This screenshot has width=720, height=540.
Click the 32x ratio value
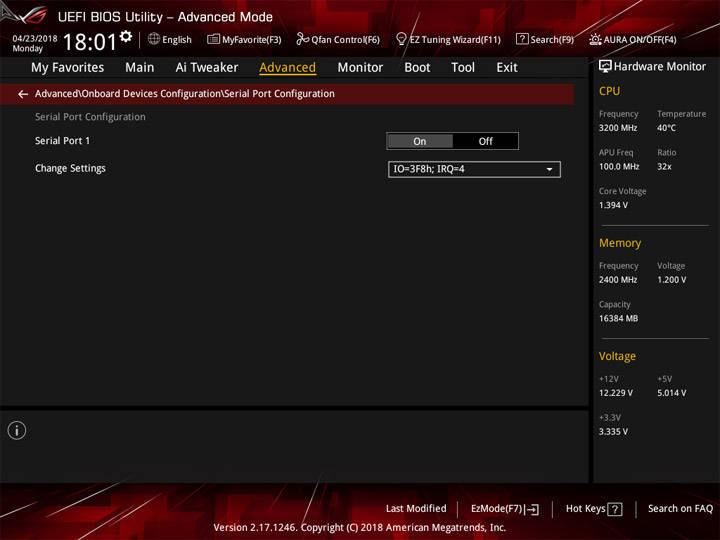[x=664, y=167]
